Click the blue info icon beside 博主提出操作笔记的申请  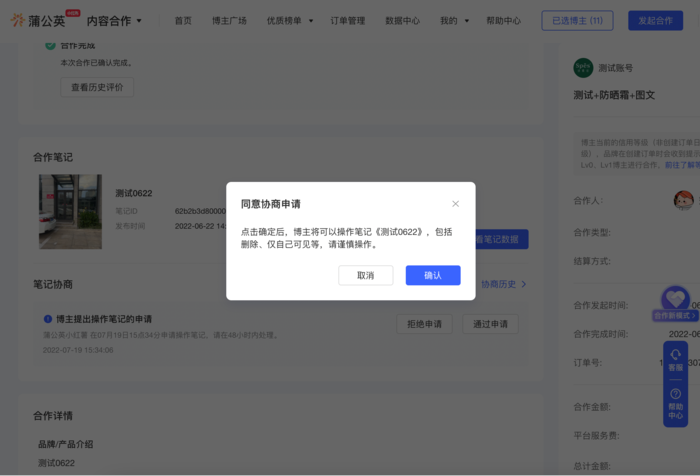pos(47,319)
